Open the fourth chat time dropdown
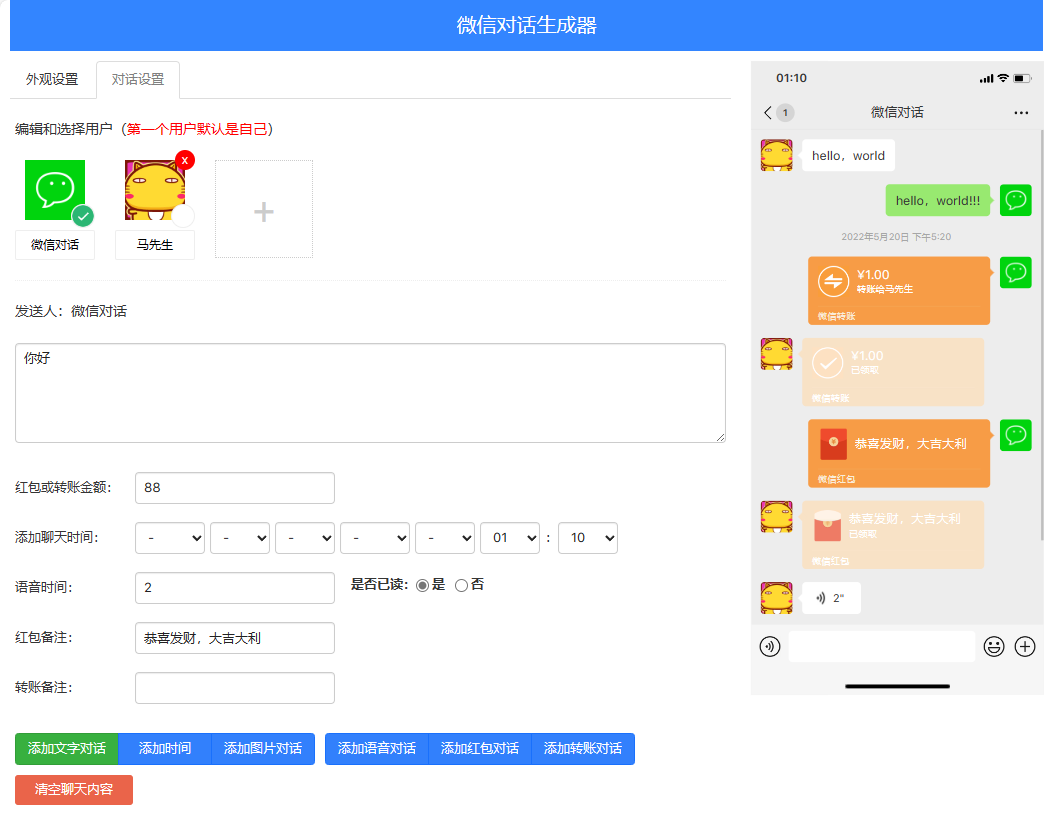Image resolution: width=1053 pixels, height=818 pixels. click(375, 538)
